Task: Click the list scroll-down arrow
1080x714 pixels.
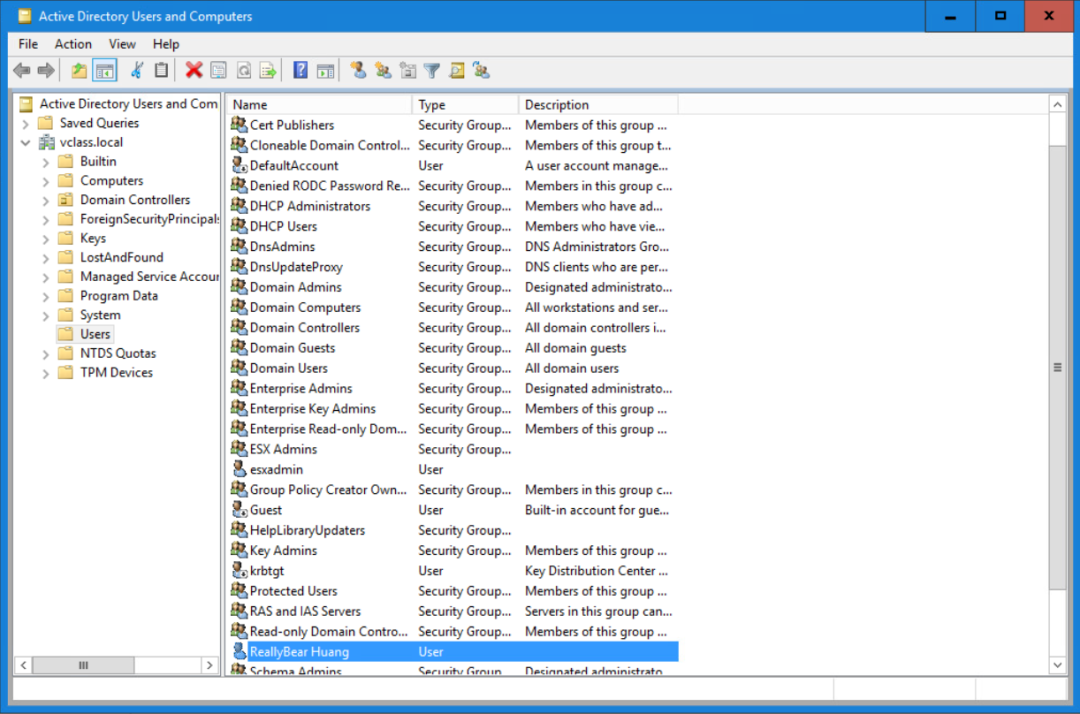Action: [1057, 665]
